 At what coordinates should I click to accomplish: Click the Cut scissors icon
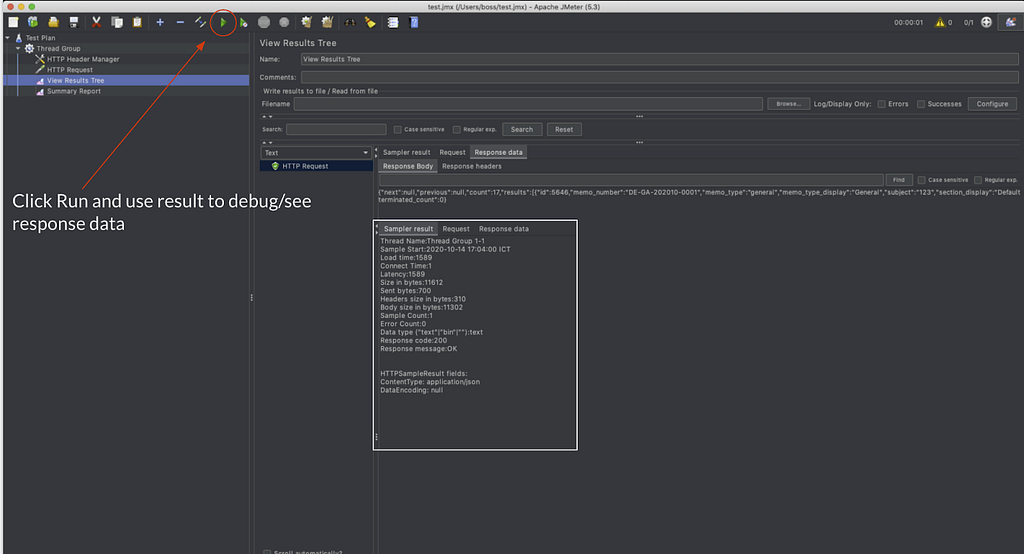click(96, 22)
